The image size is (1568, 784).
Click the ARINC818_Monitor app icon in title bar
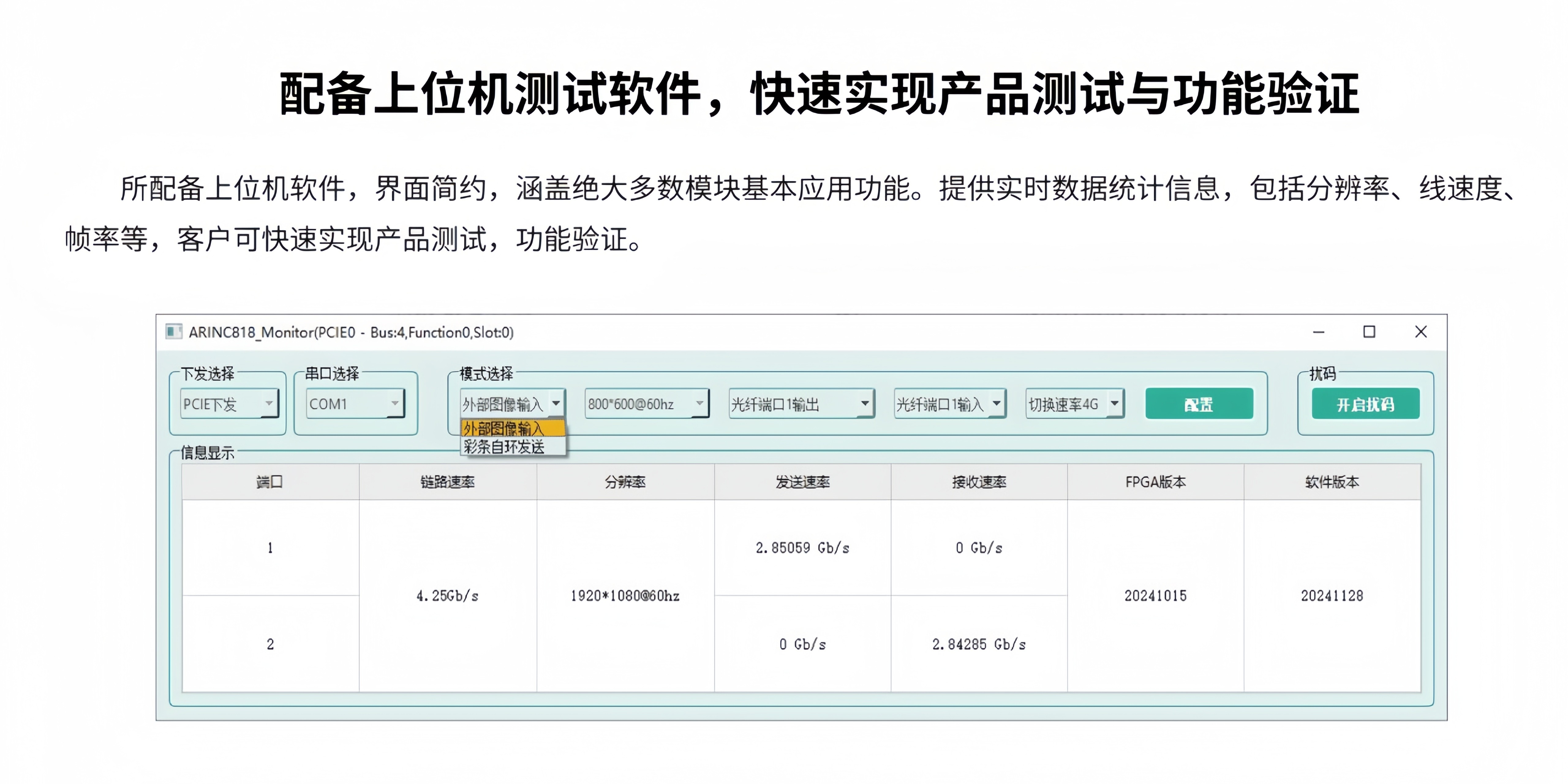[173, 332]
